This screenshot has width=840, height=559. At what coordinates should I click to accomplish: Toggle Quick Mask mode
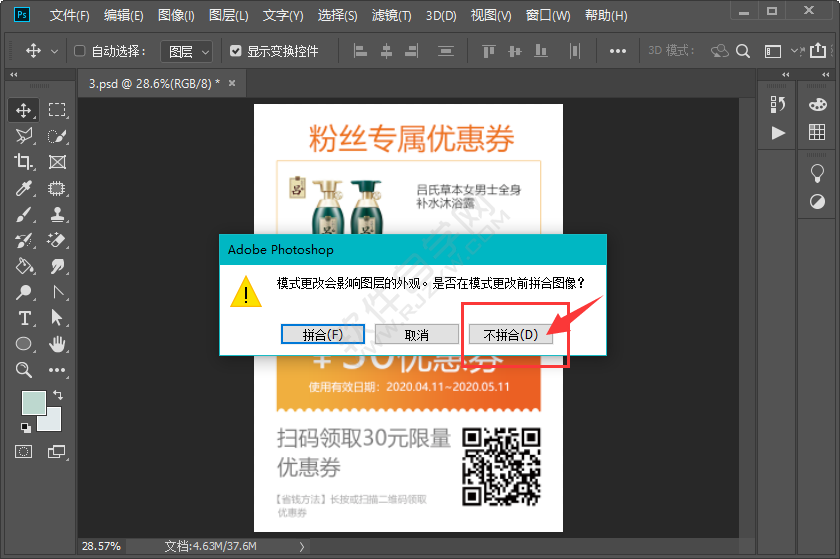click(25, 452)
